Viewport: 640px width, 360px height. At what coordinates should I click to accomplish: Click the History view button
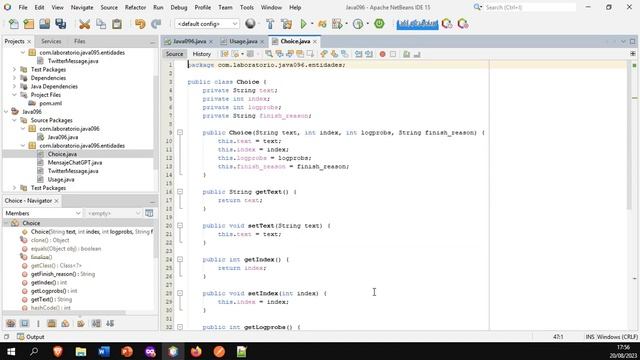click(202, 54)
